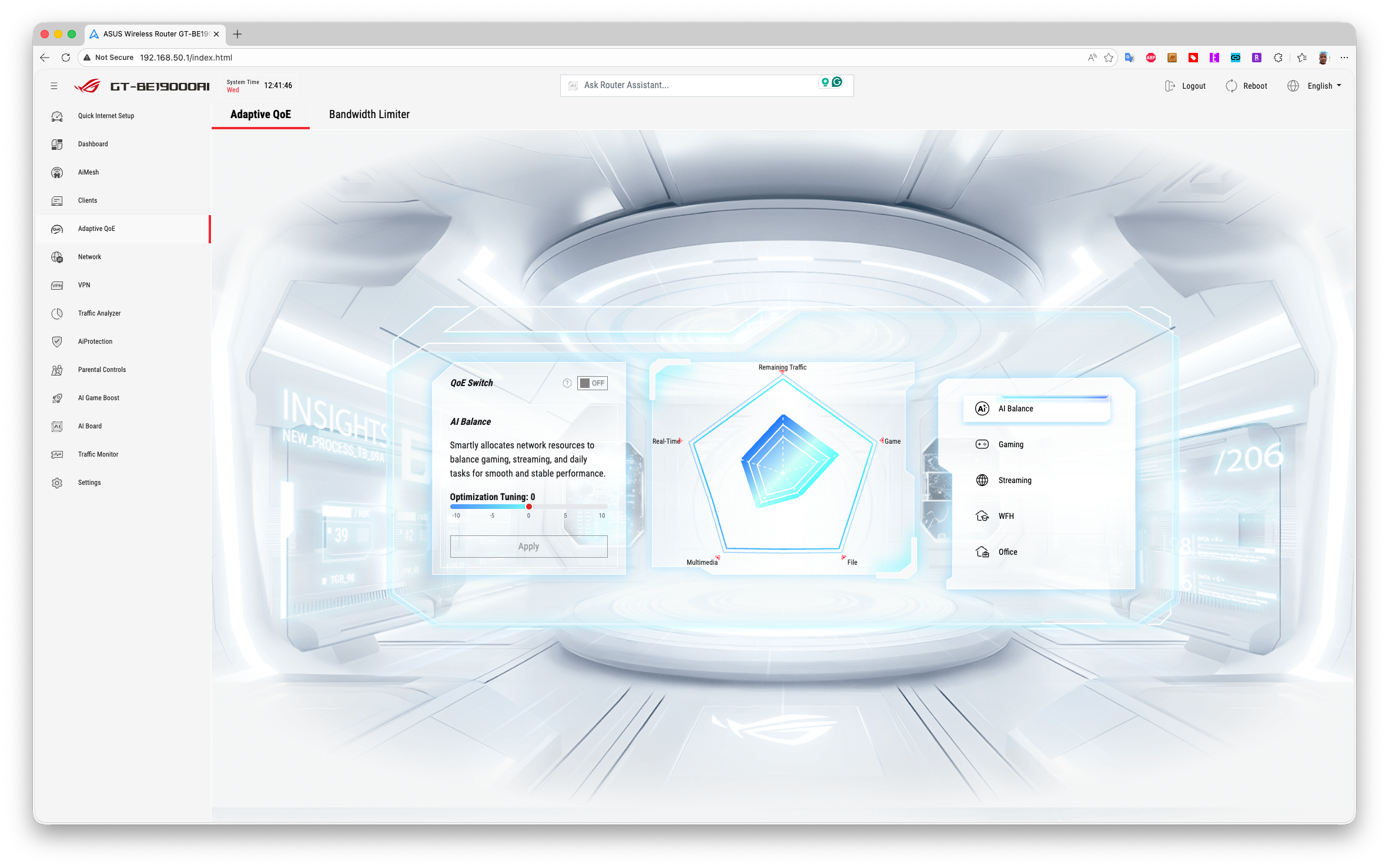Click Optimization Tuning slider at 5
This screenshot has width=1389, height=868.
[565, 507]
